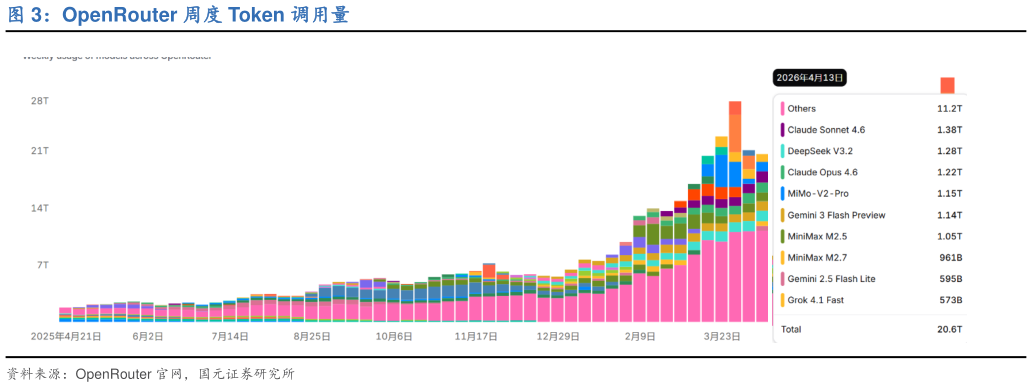Click the 3月23日 x-axis label
Viewport: 1032px width, 387px height.
tap(721, 336)
